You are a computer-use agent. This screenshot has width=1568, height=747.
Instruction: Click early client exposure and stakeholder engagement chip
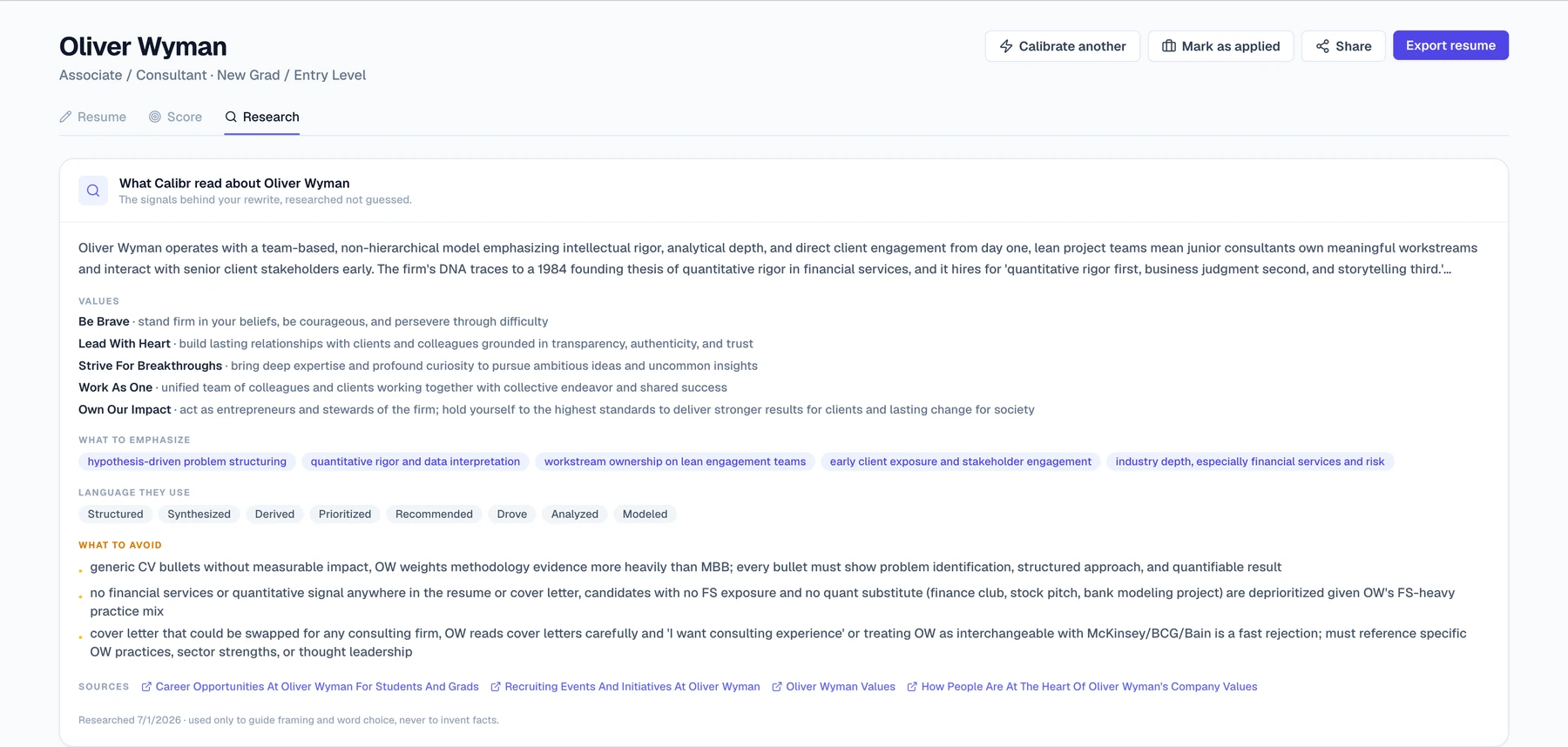point(961,461)
